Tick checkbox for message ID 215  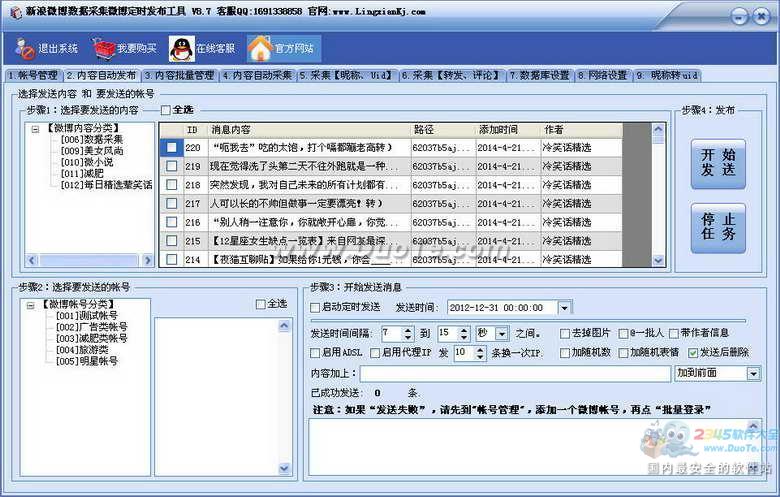[x=172, y=241]
